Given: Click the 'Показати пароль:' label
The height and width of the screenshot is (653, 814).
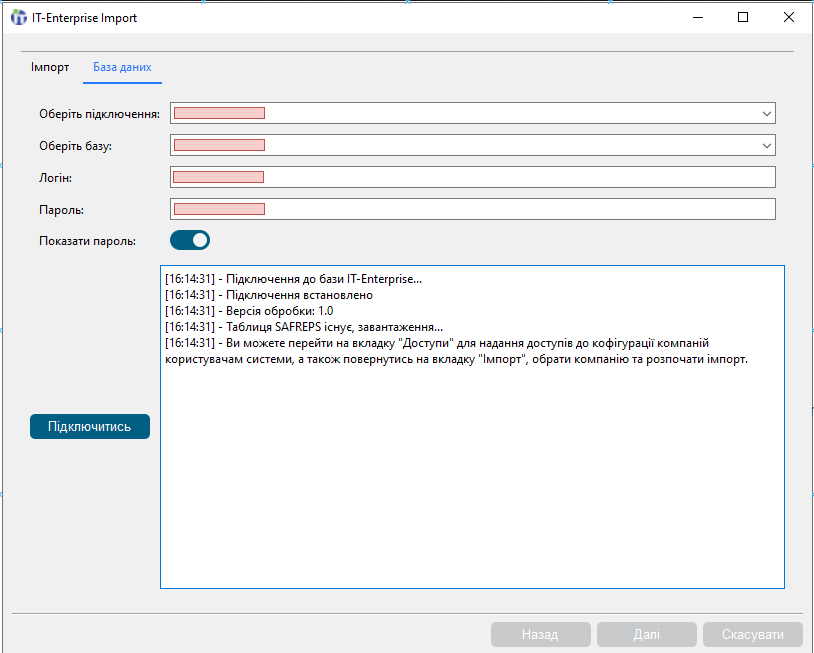Looking at the screenshot, I should coord(87,241).
